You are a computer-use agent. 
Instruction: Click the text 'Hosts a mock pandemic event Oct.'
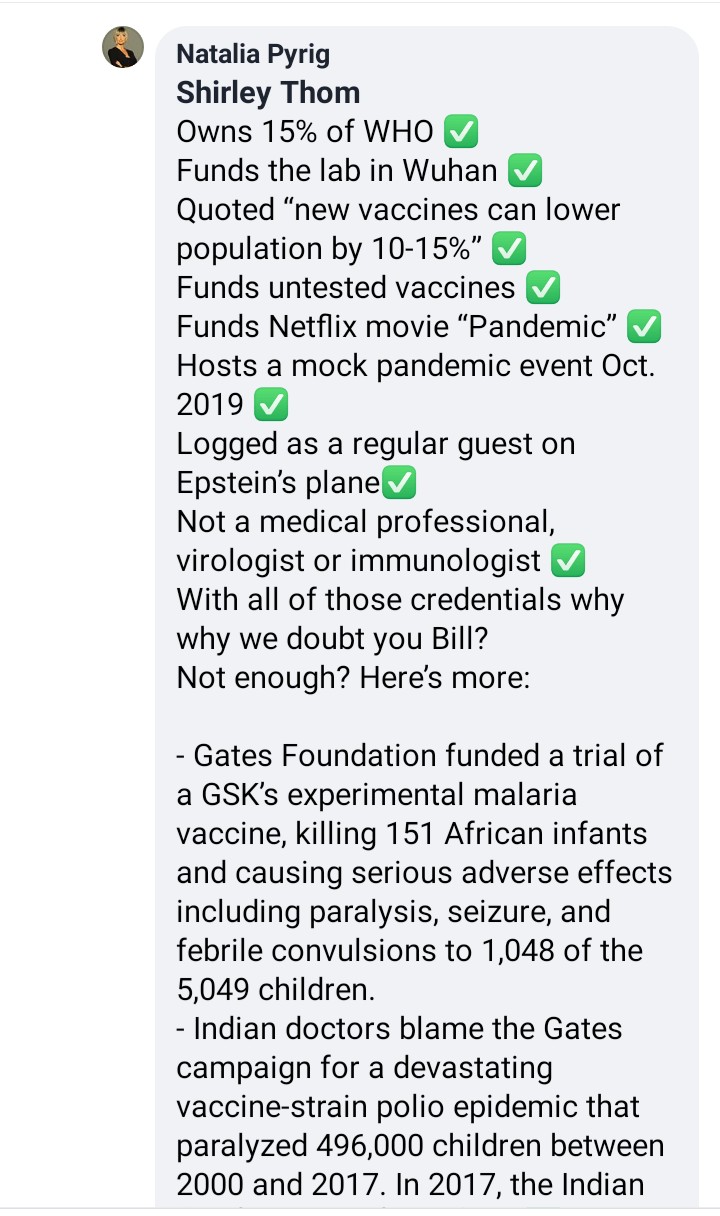pyautogui.click(x=415, y=366)
